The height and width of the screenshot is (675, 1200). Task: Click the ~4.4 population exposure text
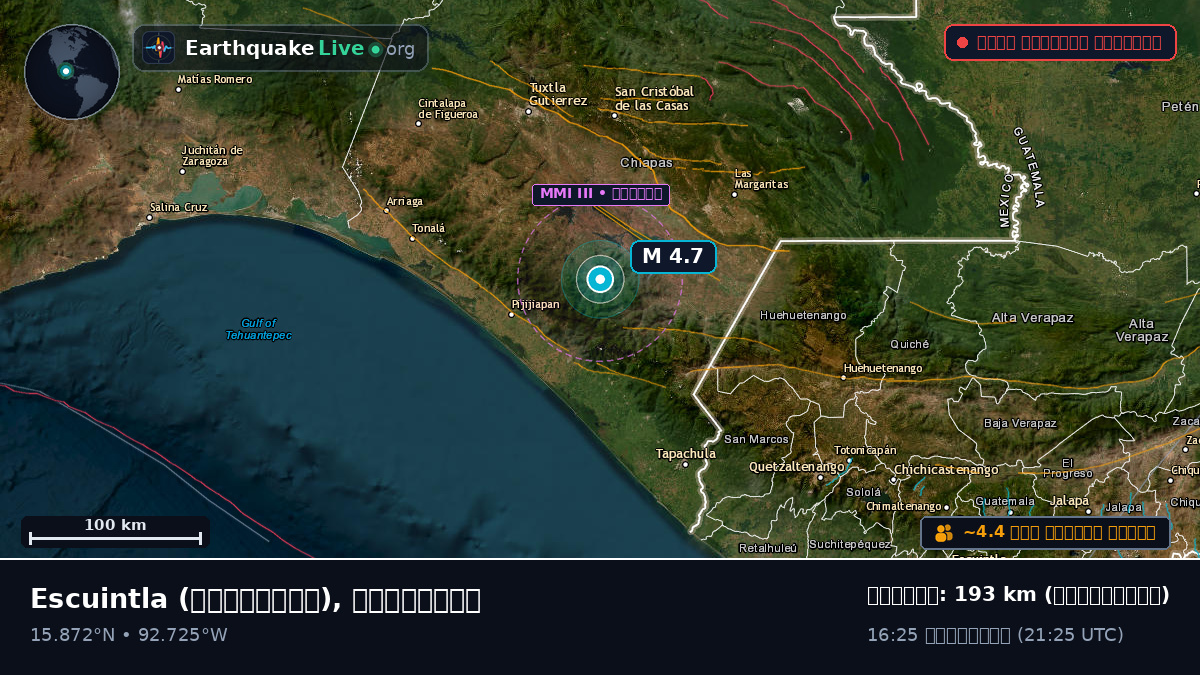pos(1059,532)
